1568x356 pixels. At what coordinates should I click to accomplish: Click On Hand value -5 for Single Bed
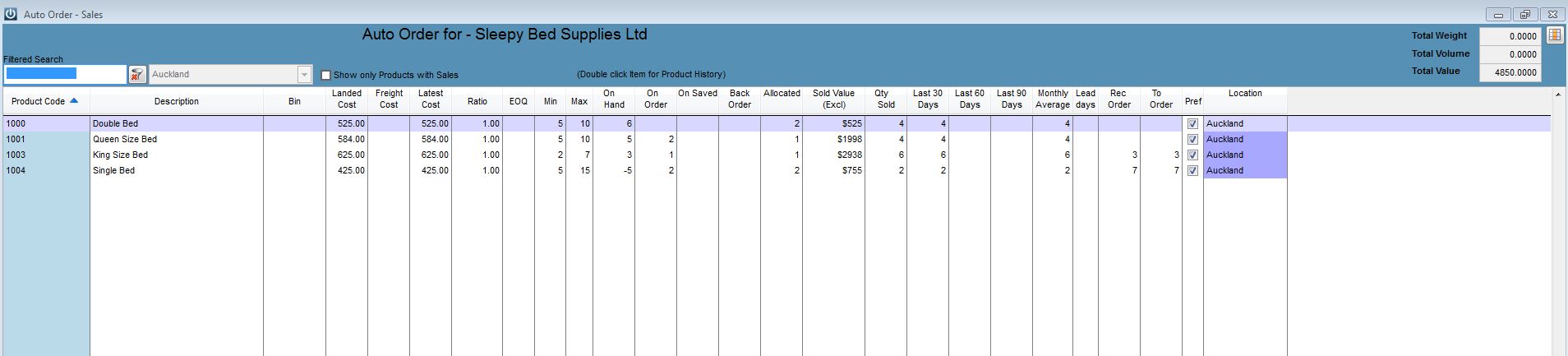(614, 170)
